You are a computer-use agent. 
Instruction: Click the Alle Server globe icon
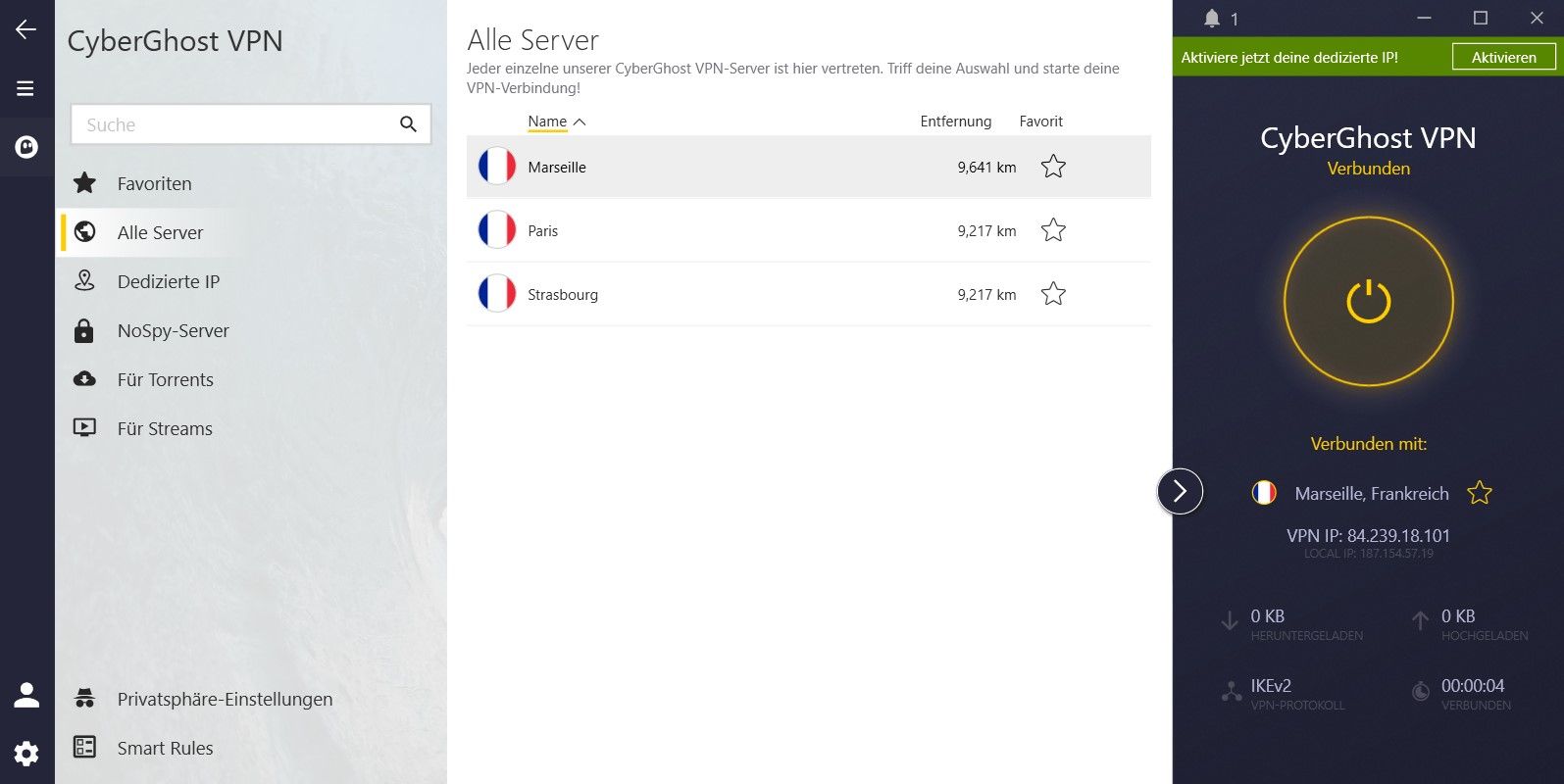pyautogui.click(x=85, y=232)
